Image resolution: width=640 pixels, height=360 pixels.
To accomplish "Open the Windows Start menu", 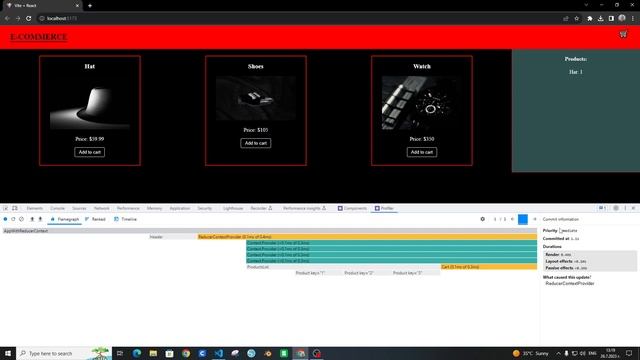I will pyautogui.click(x=8, y=353).
